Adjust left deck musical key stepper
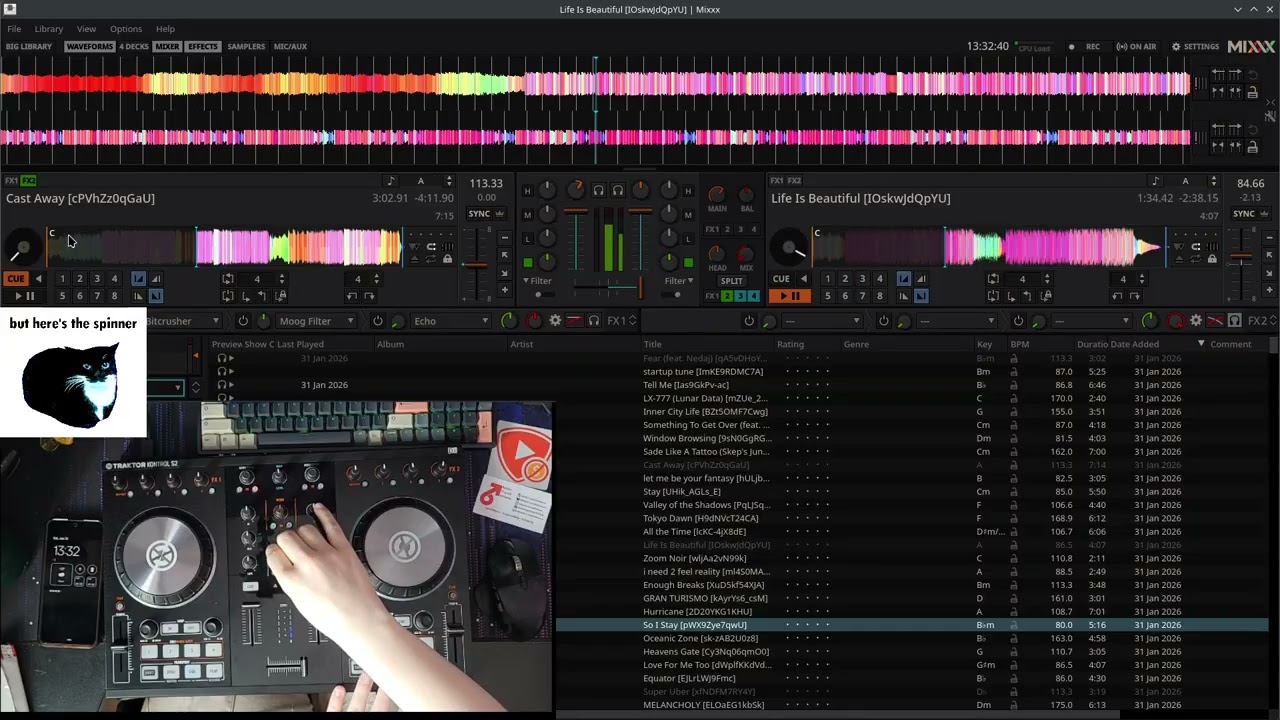1280x720 pixels. pos(449,181)
